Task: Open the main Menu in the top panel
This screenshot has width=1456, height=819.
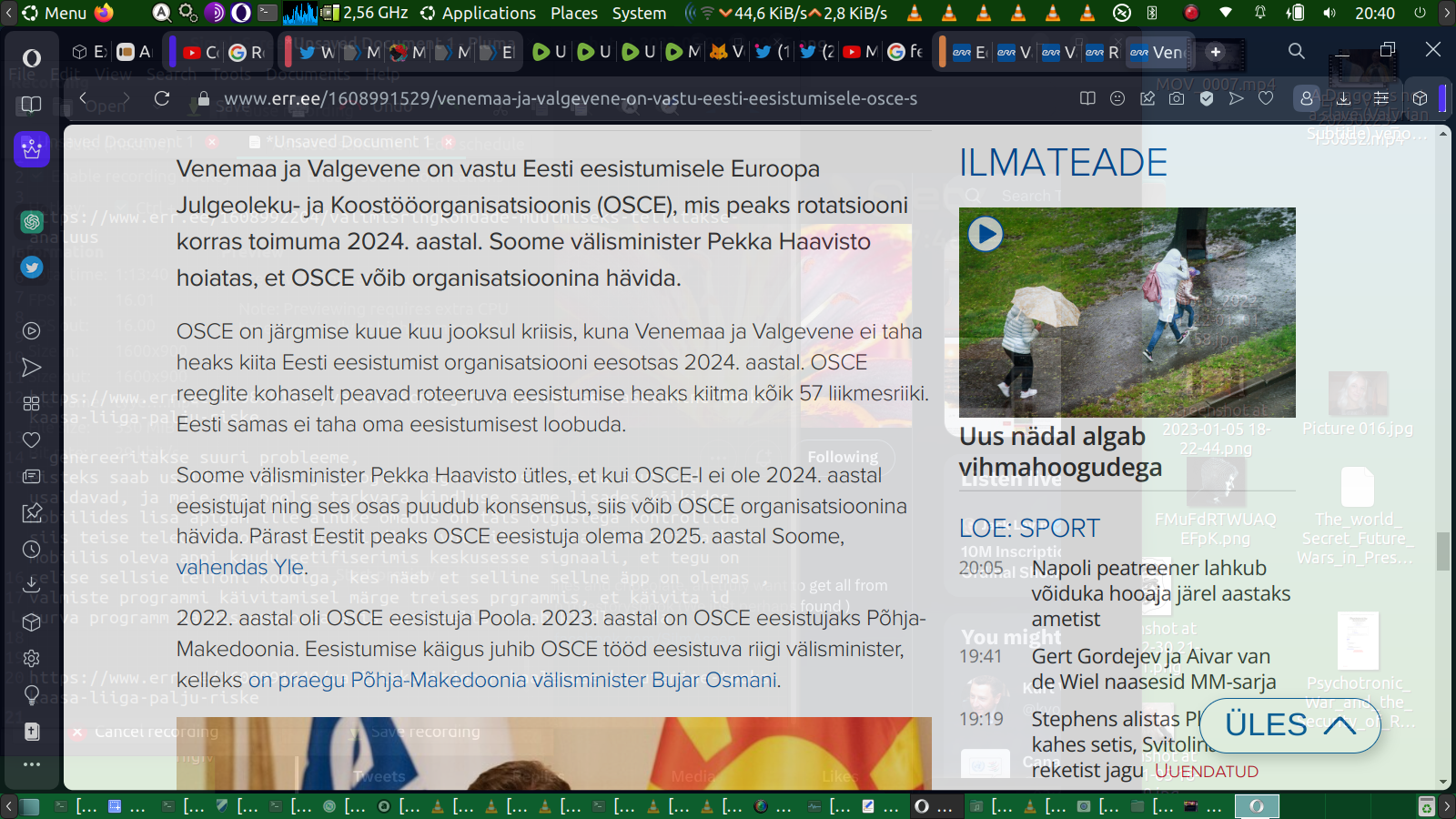Action: (55, 13)
